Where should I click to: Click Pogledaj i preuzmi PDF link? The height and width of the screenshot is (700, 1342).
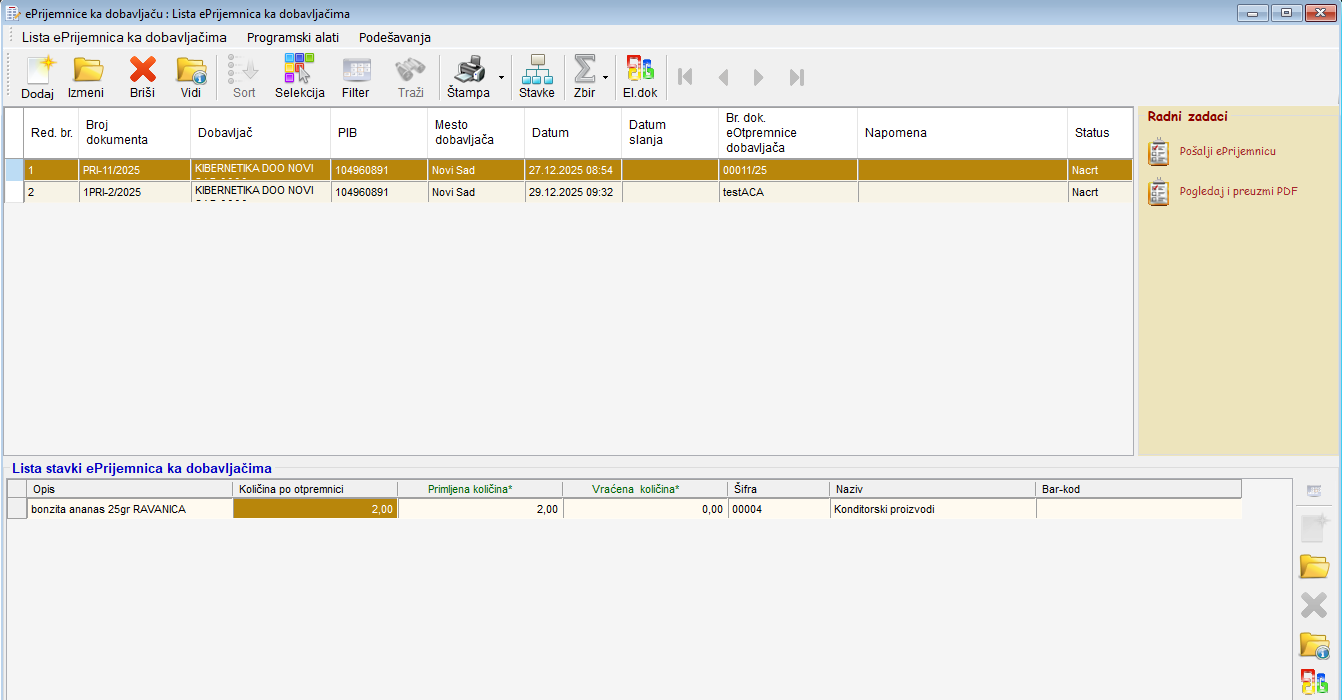[1238, 191]
